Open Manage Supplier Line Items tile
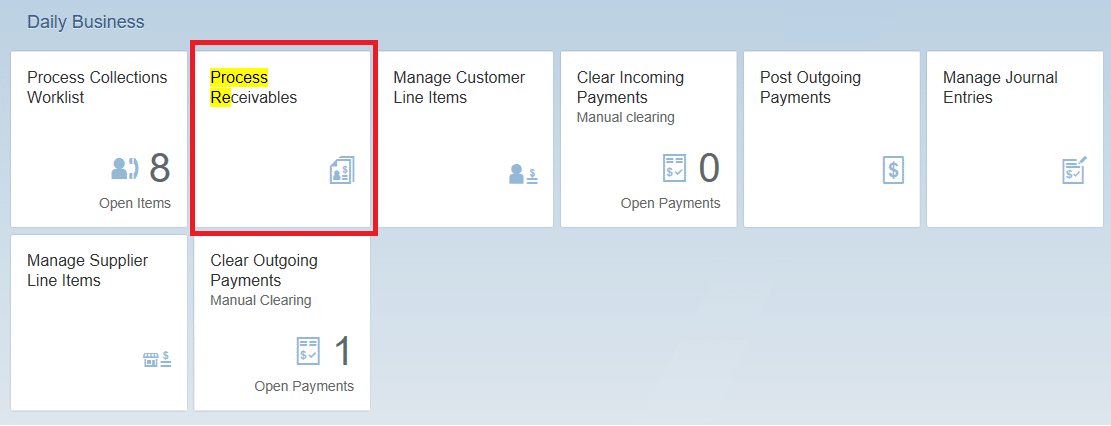The image size is (1111, 426). coord(87,271)
